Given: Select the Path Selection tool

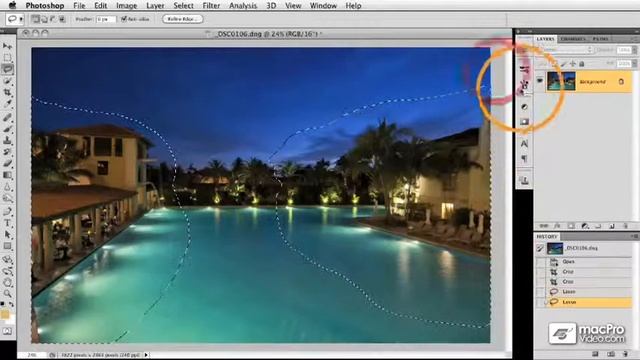Looking at the screenshot, I should coord(7,235).
